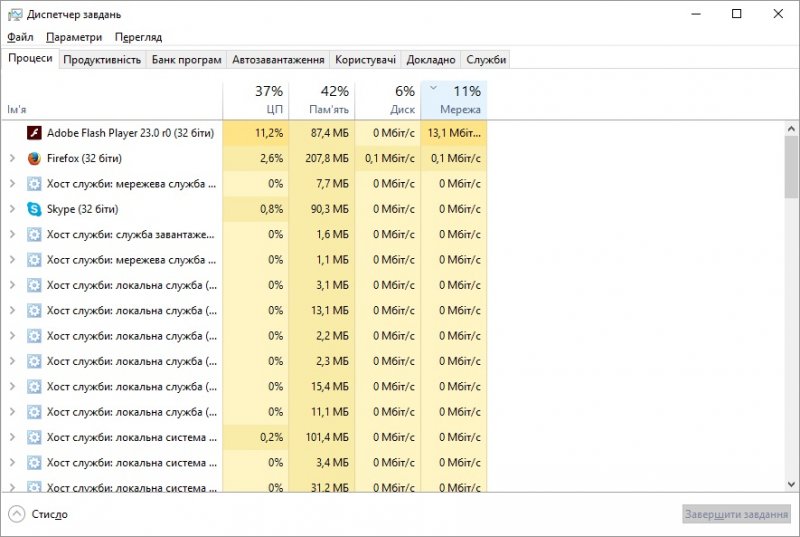This screenshot has width=800, height=537.
Task: Click gear icon of the 13,1 МБ service host row
Action: click(x=34, y=311)
